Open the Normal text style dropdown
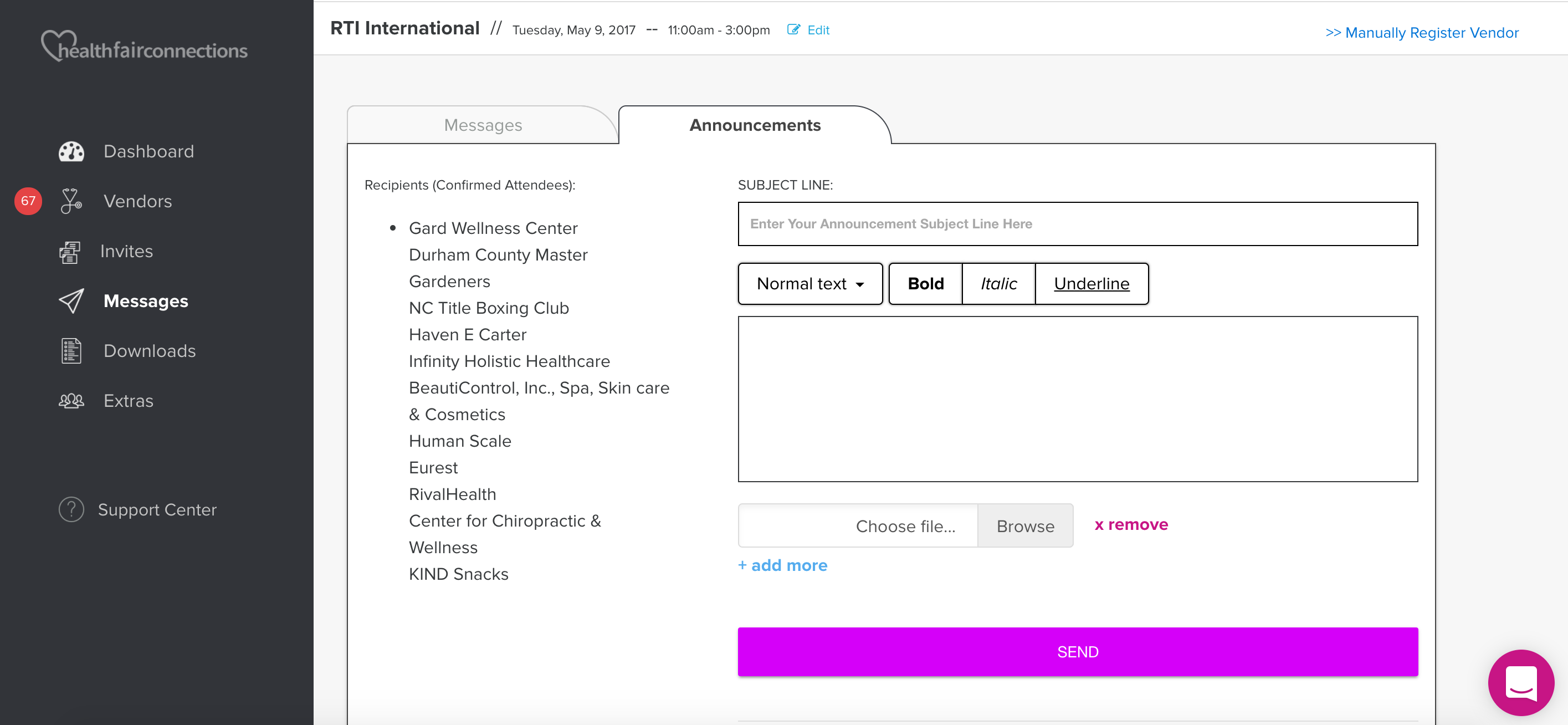The height and width of the screenshot is (725, 1568). [x=809, y=284]
